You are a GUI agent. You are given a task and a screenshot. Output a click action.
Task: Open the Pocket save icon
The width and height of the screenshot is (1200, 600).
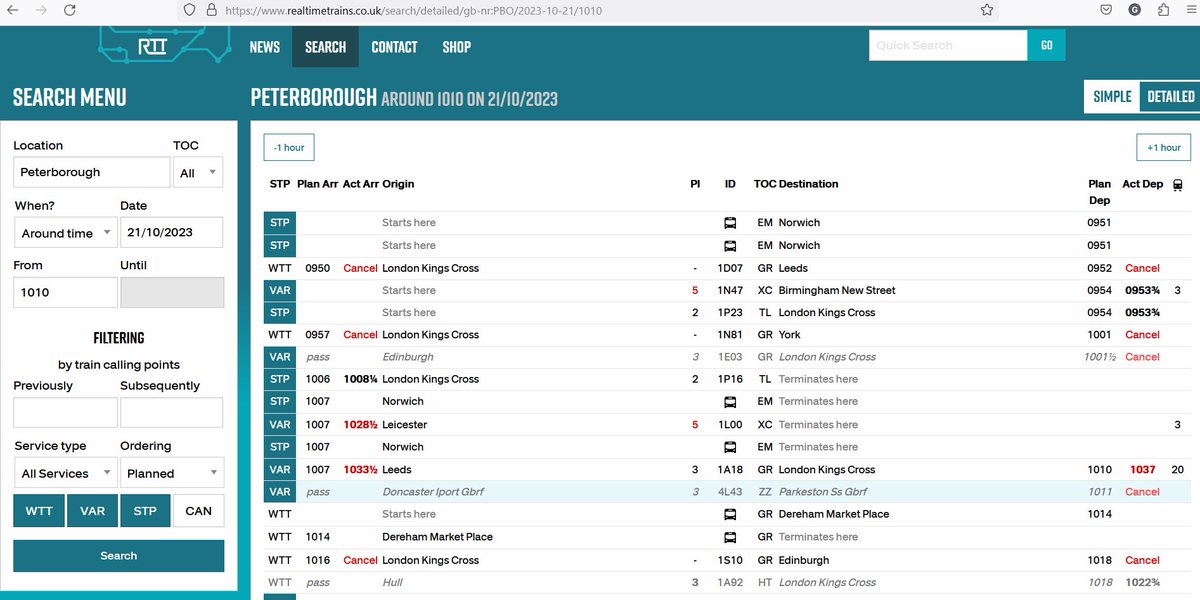[1106, 10]
